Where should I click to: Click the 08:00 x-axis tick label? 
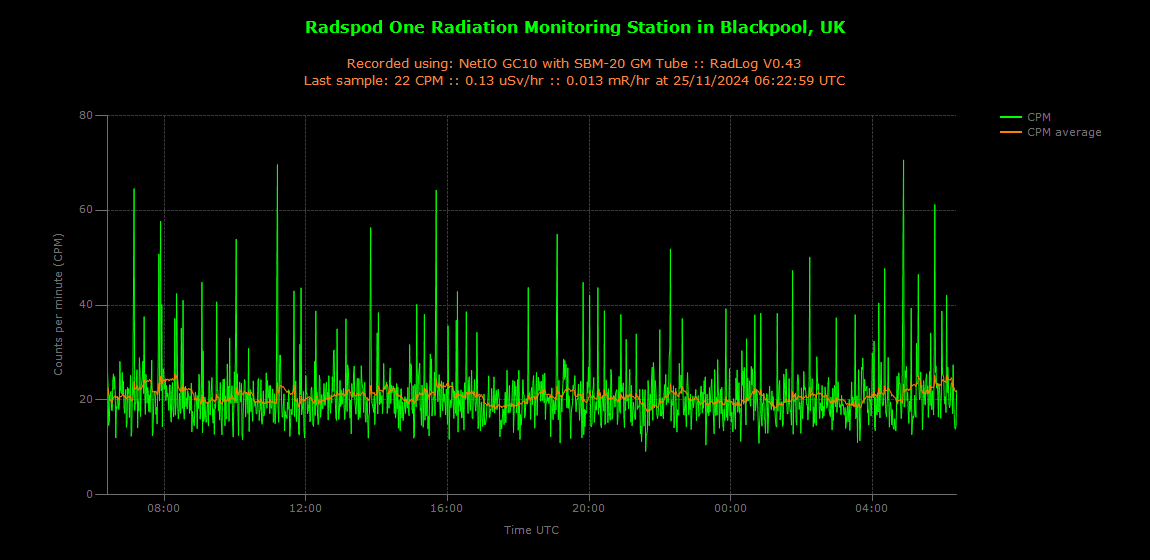coord(164,507)
